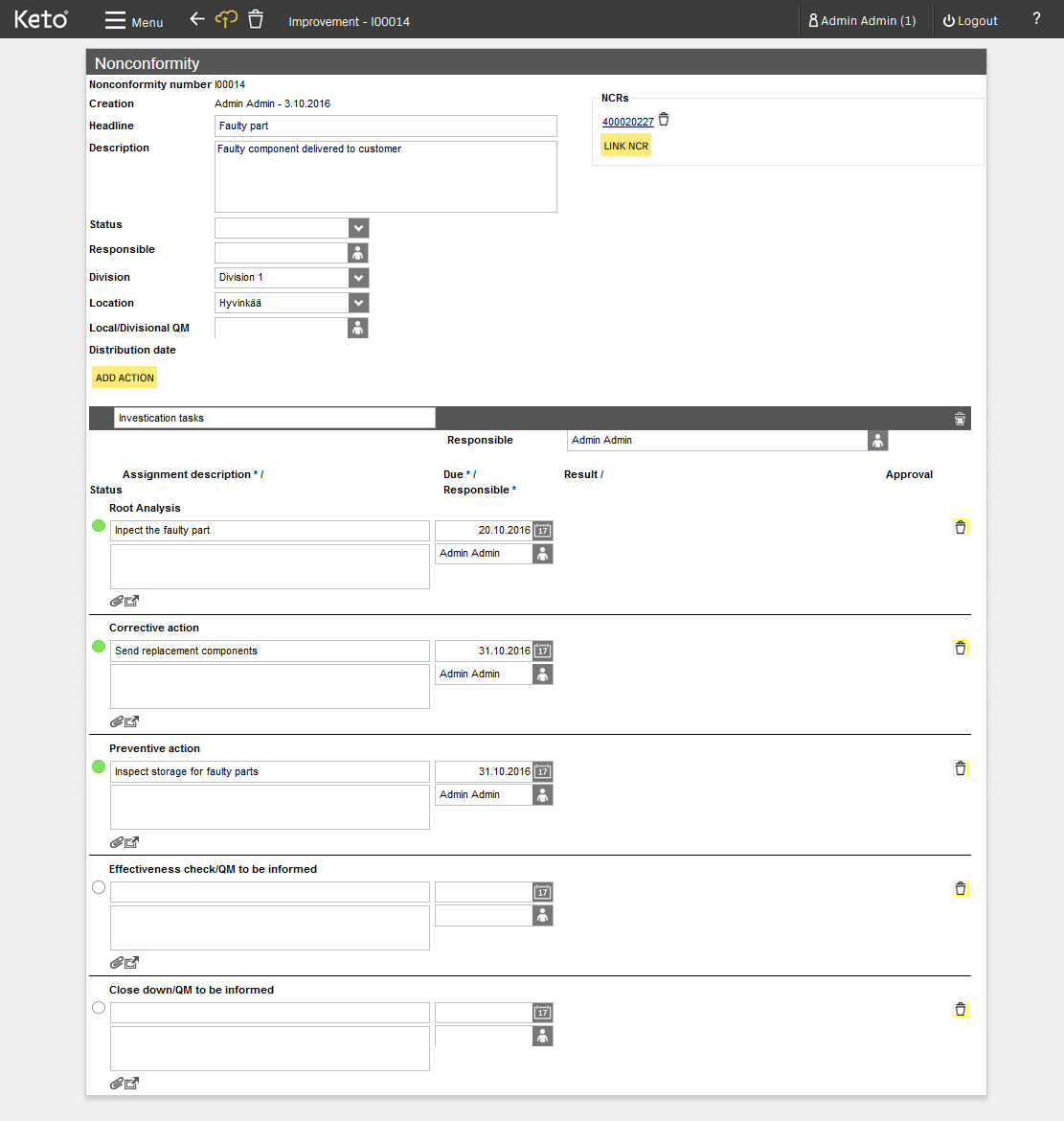Open calendar for Effectiveness check due date

coord(543,892)
